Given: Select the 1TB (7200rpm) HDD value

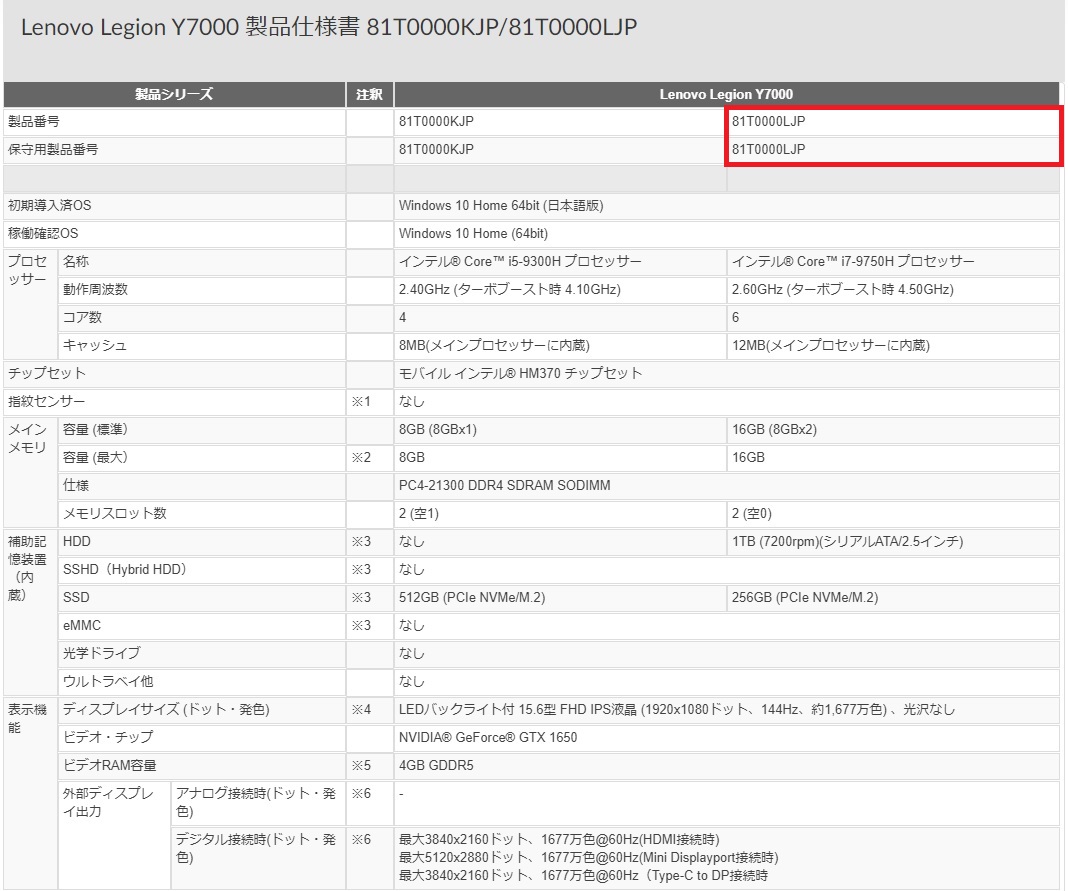Looking at the screenshot, I should [847, 542].
